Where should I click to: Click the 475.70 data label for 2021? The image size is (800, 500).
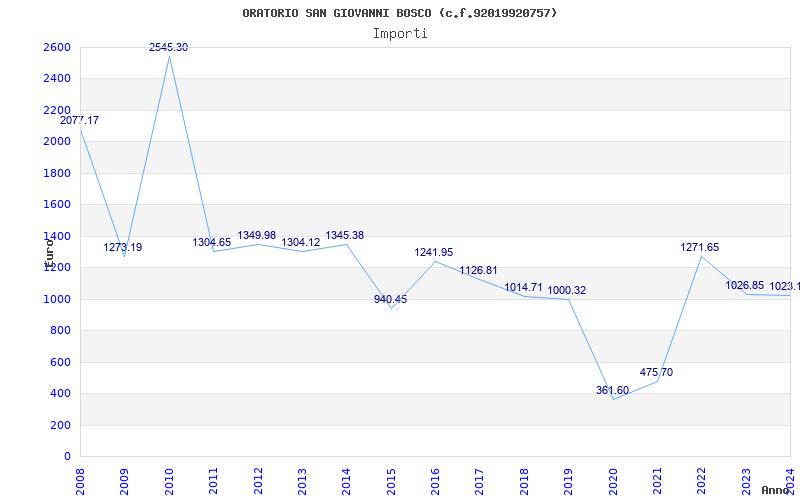pyautogui.click(x=656, y=372)
